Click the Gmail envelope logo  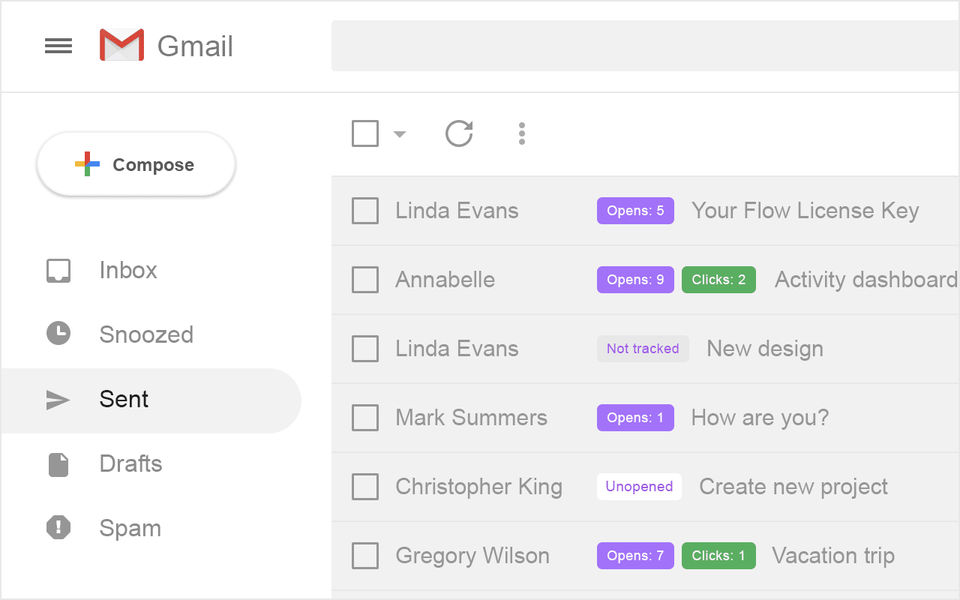(122, 46)
